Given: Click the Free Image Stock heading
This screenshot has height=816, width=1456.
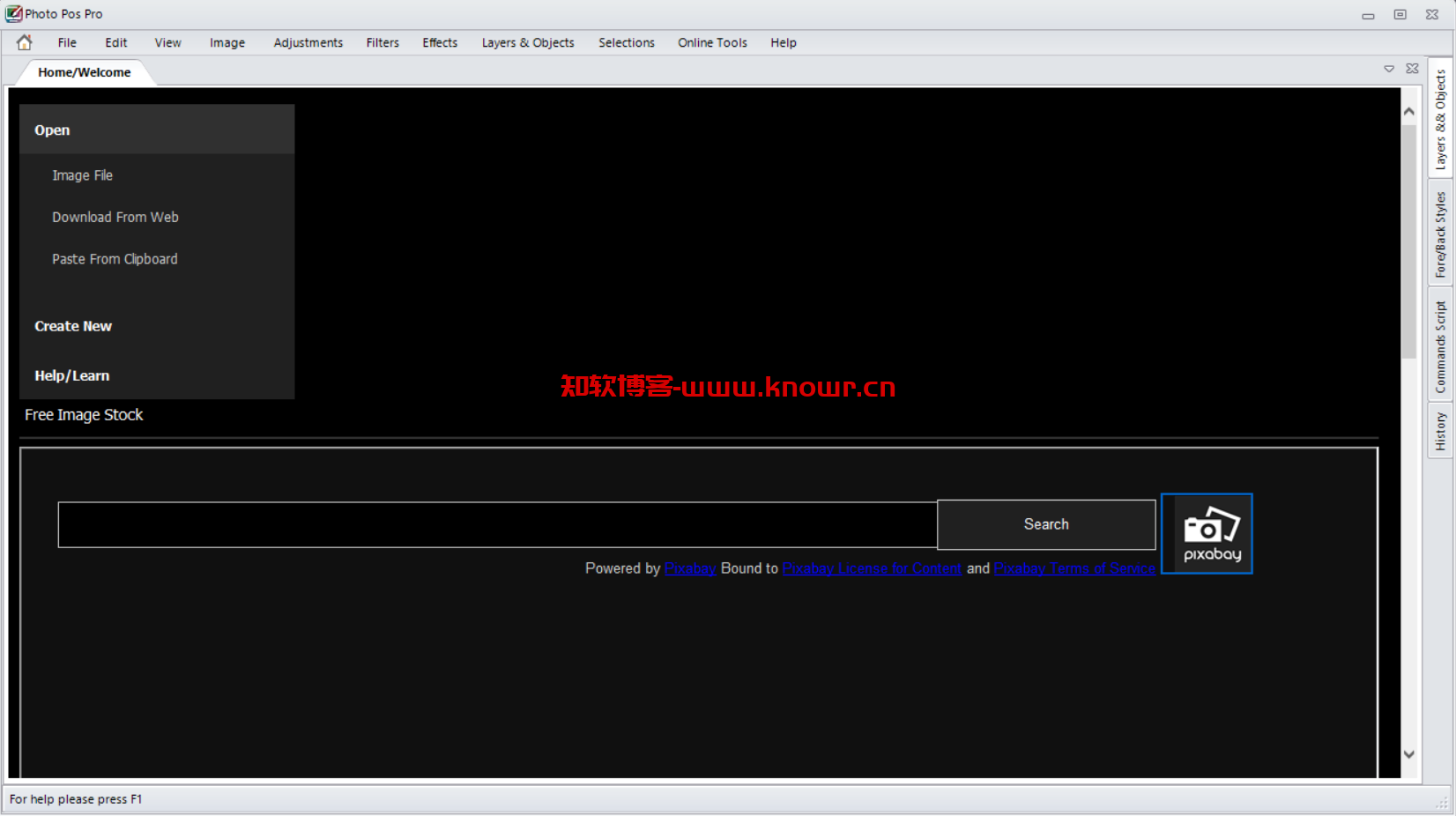Looking at the screenshot, I should (84, 415).
